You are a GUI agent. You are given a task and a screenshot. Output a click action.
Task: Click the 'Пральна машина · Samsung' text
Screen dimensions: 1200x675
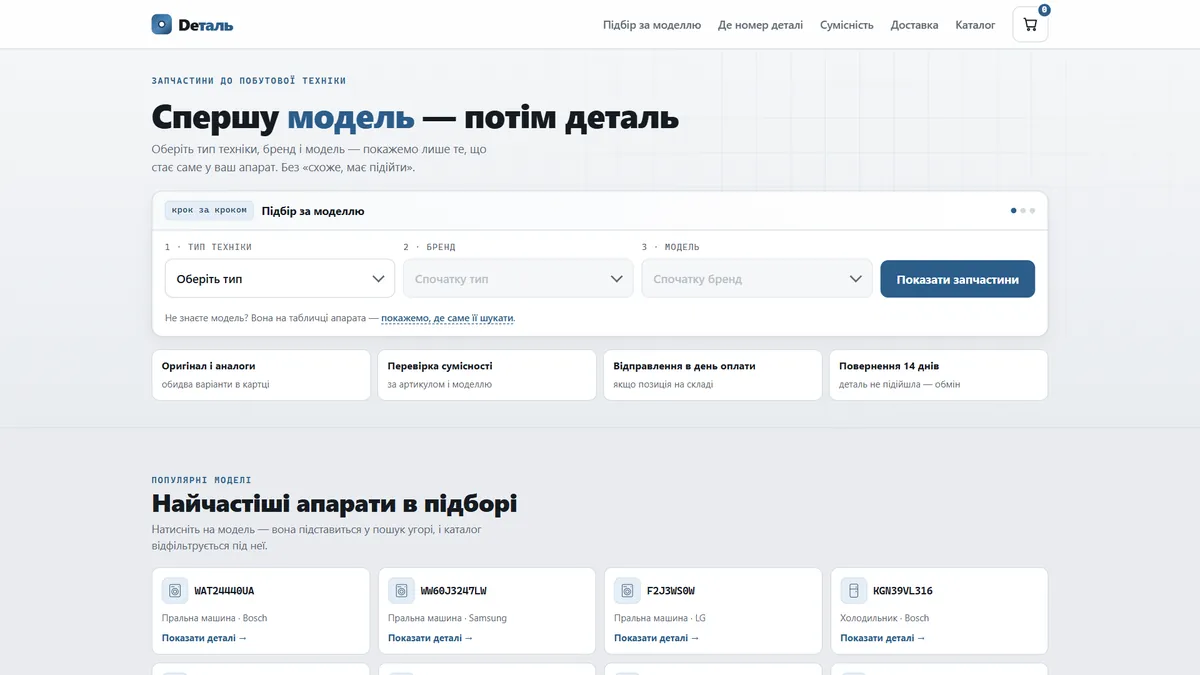(447, 618)
